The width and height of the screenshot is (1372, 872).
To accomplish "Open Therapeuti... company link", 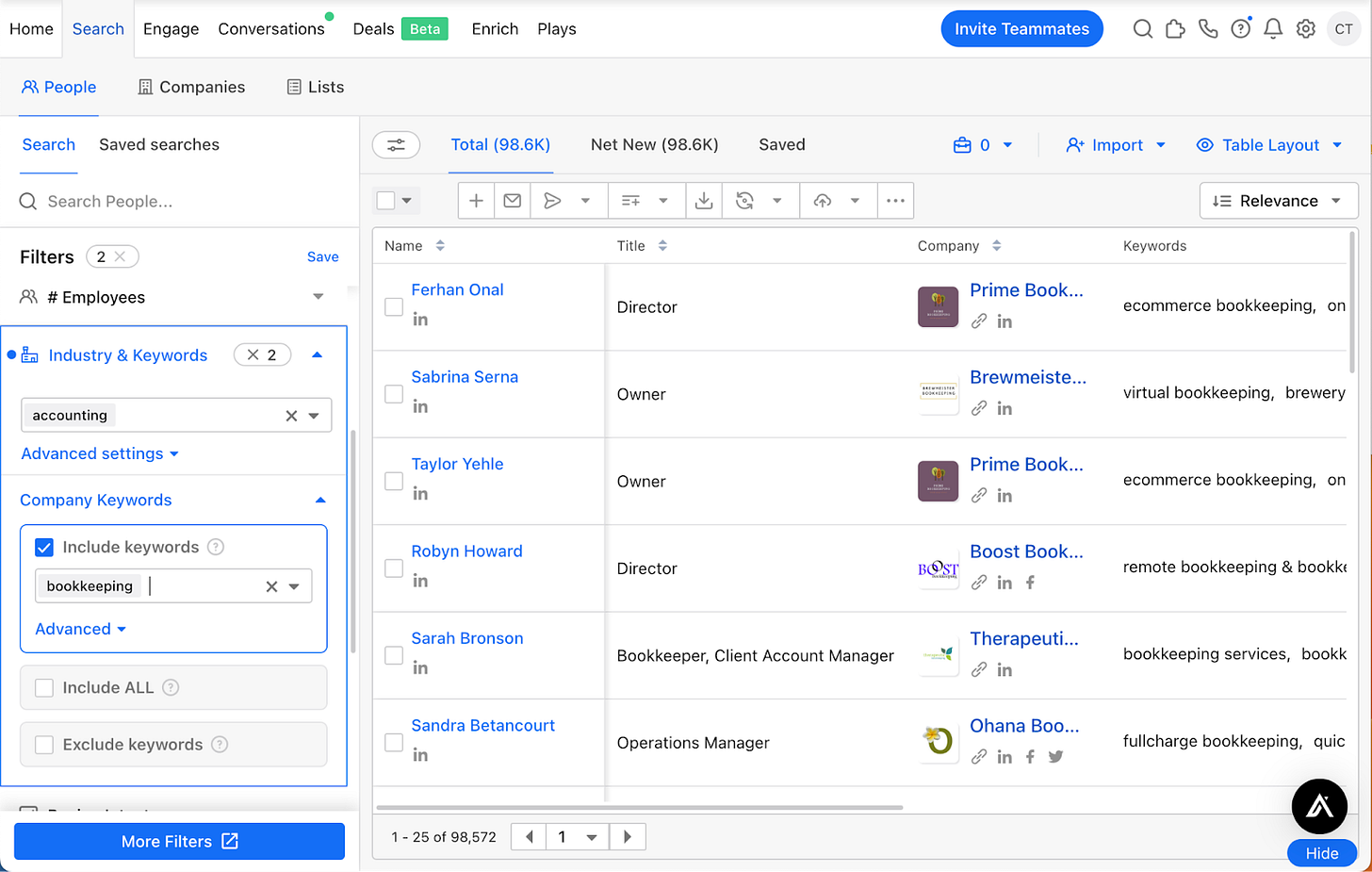I will [1024, 639].
